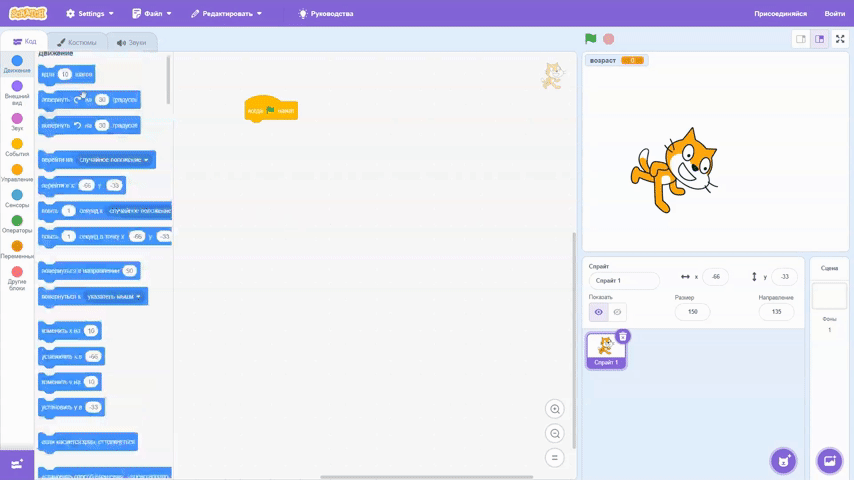
Task: Edit sprite Направление field
Action: coord(776,312)
